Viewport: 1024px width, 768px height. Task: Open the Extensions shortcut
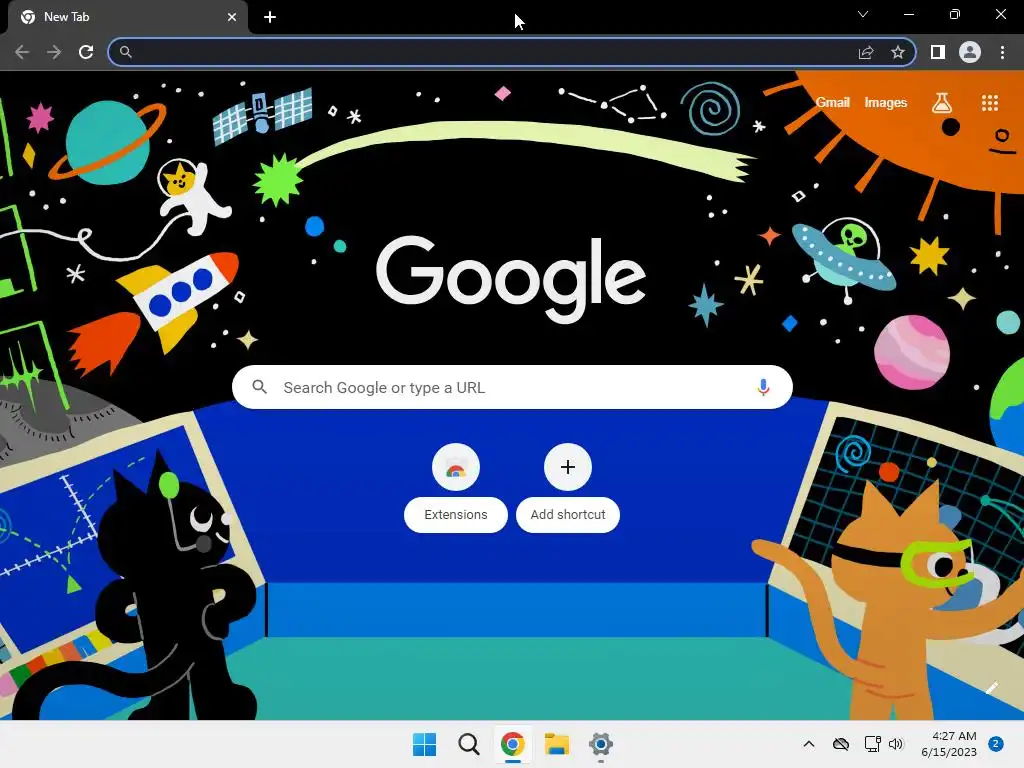(456, 488)
